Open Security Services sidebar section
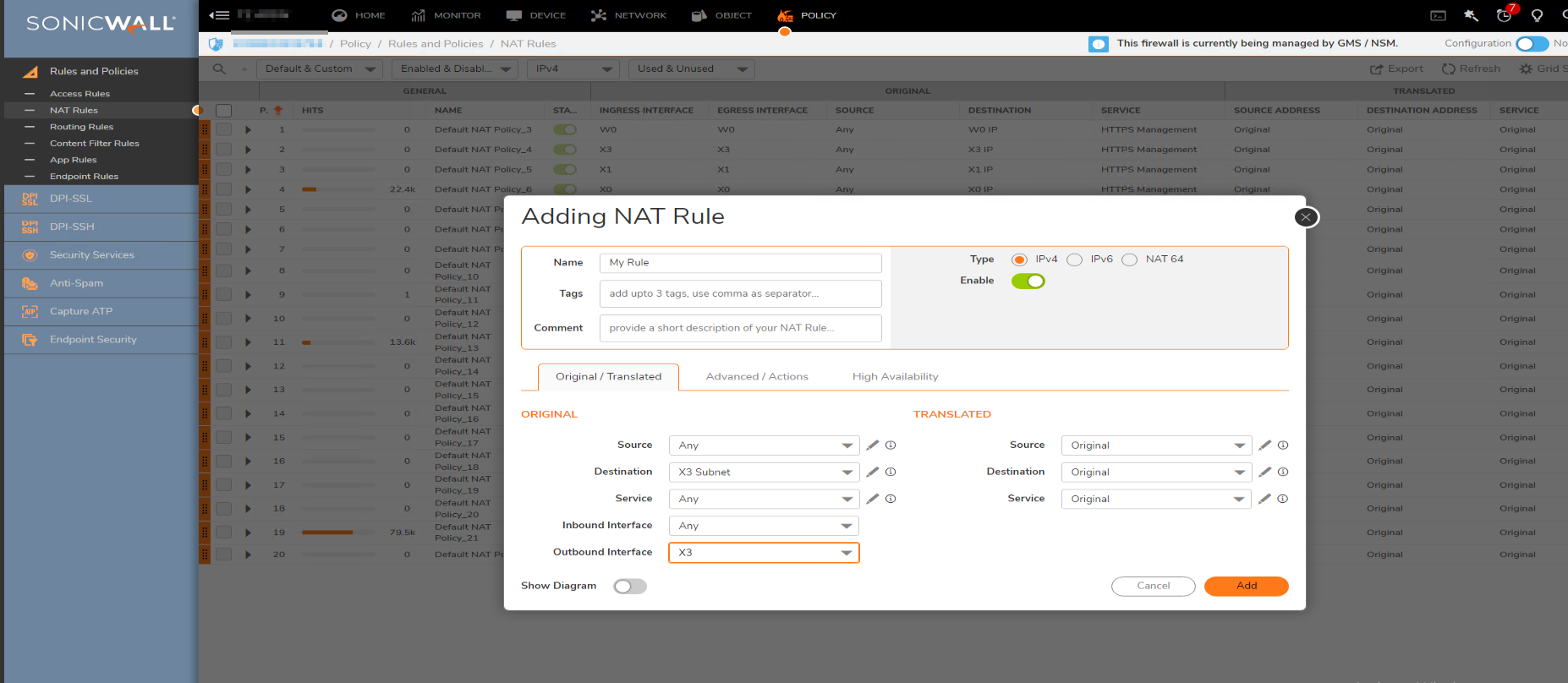The width and height of the screenshot is (1568, 683). [101, 254]
